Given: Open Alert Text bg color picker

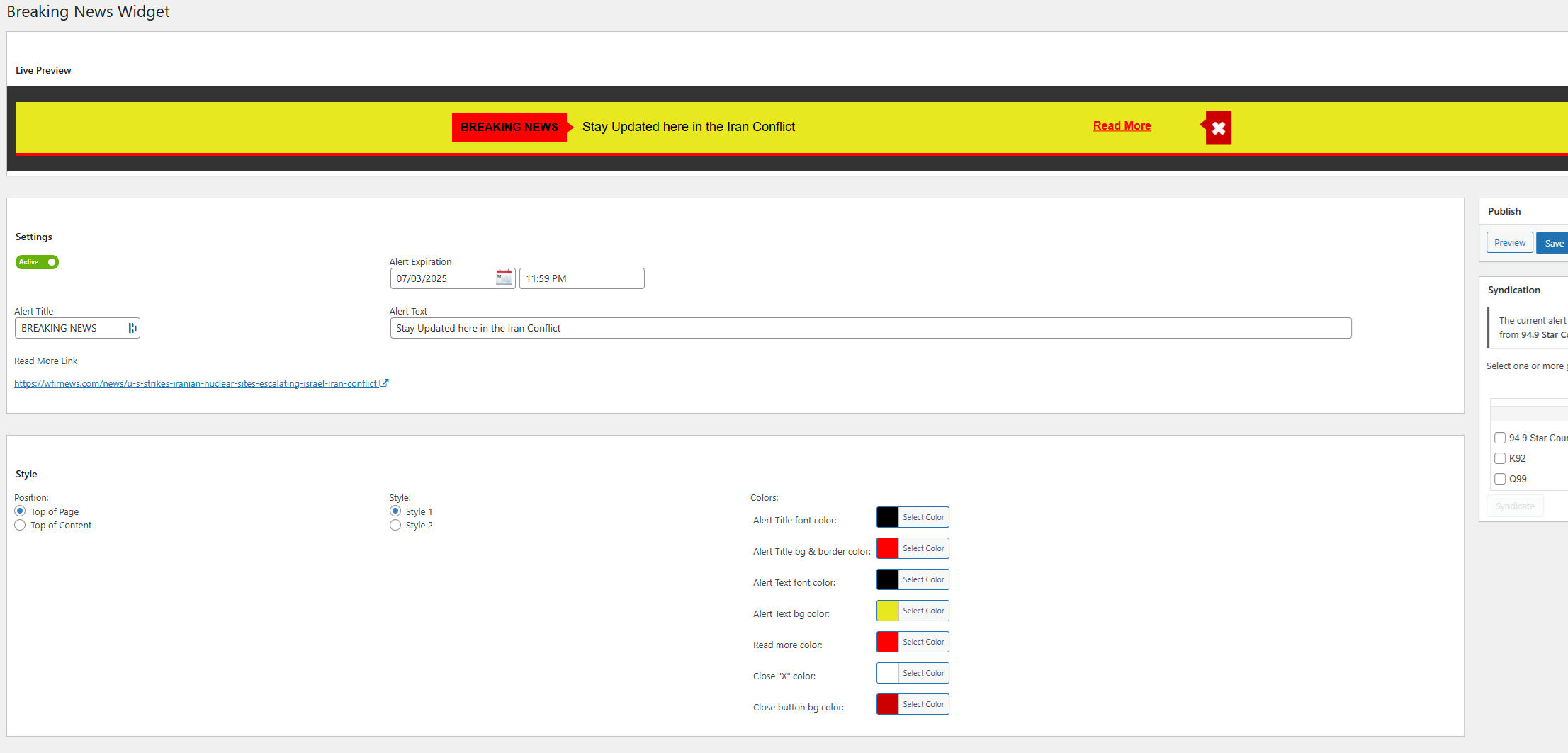Looking at the screenshot, I should point(923,611).
